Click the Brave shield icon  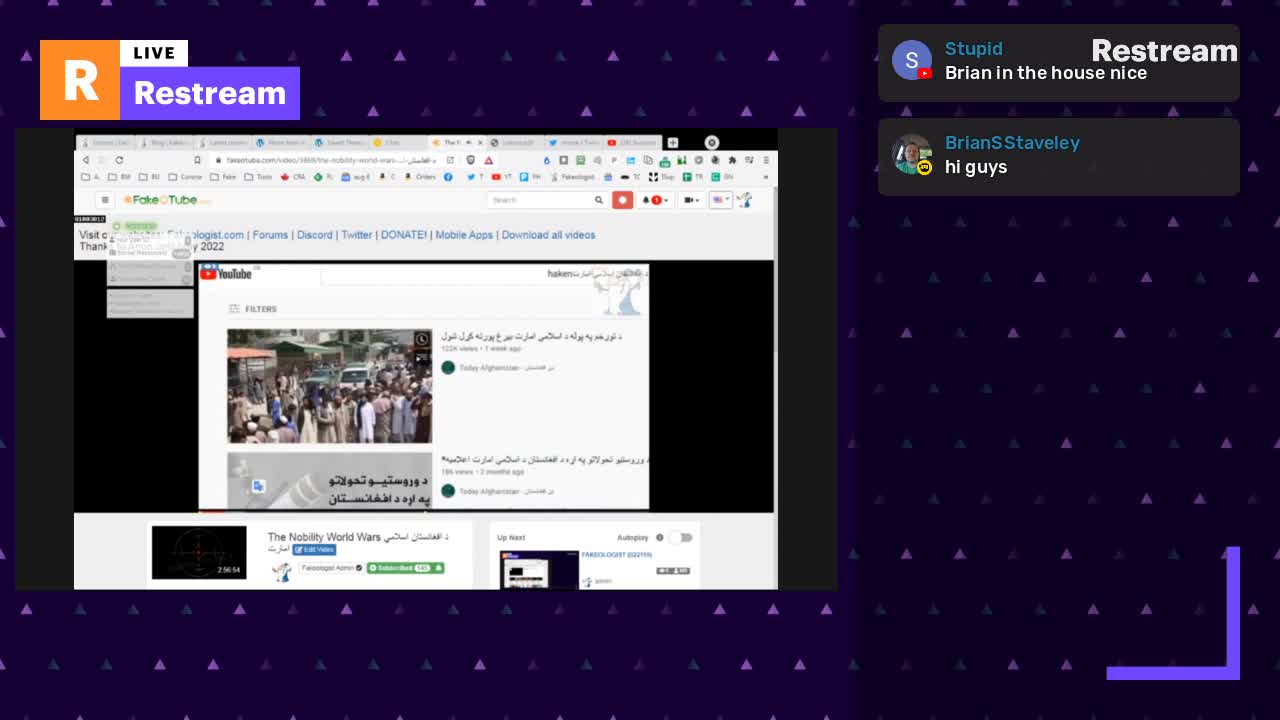coord(471,160)
